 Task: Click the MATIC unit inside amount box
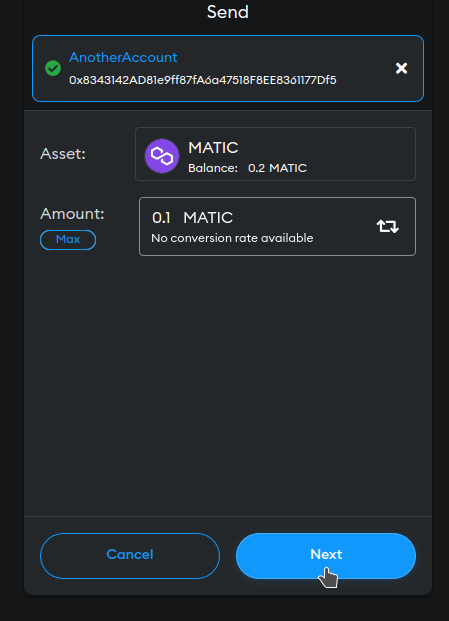tap(208, 217)
